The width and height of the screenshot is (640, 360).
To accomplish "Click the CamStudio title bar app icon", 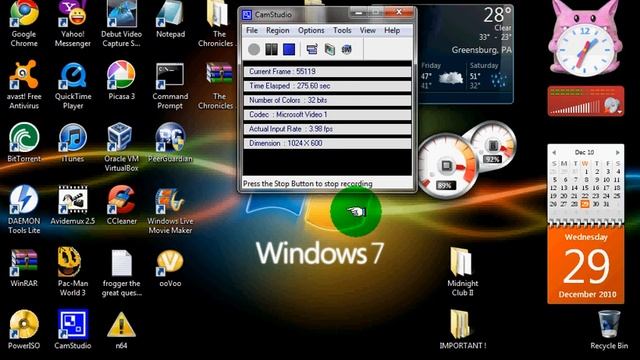I will (x=247, y=15).
